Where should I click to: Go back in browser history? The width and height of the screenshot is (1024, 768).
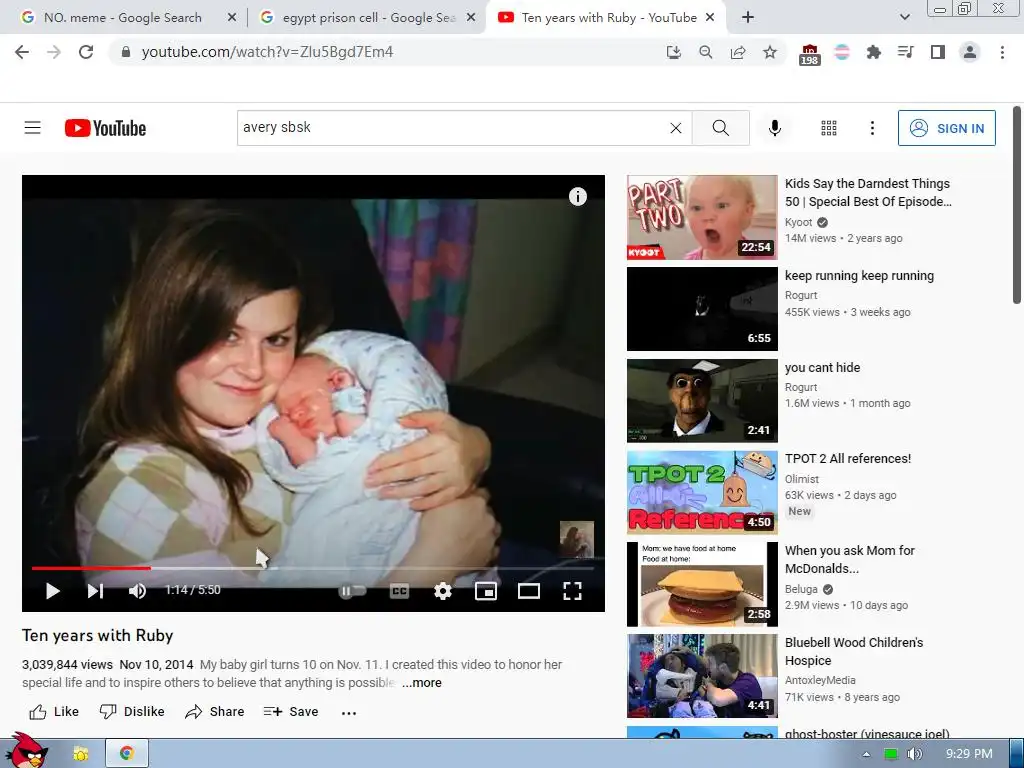[22, 52]
